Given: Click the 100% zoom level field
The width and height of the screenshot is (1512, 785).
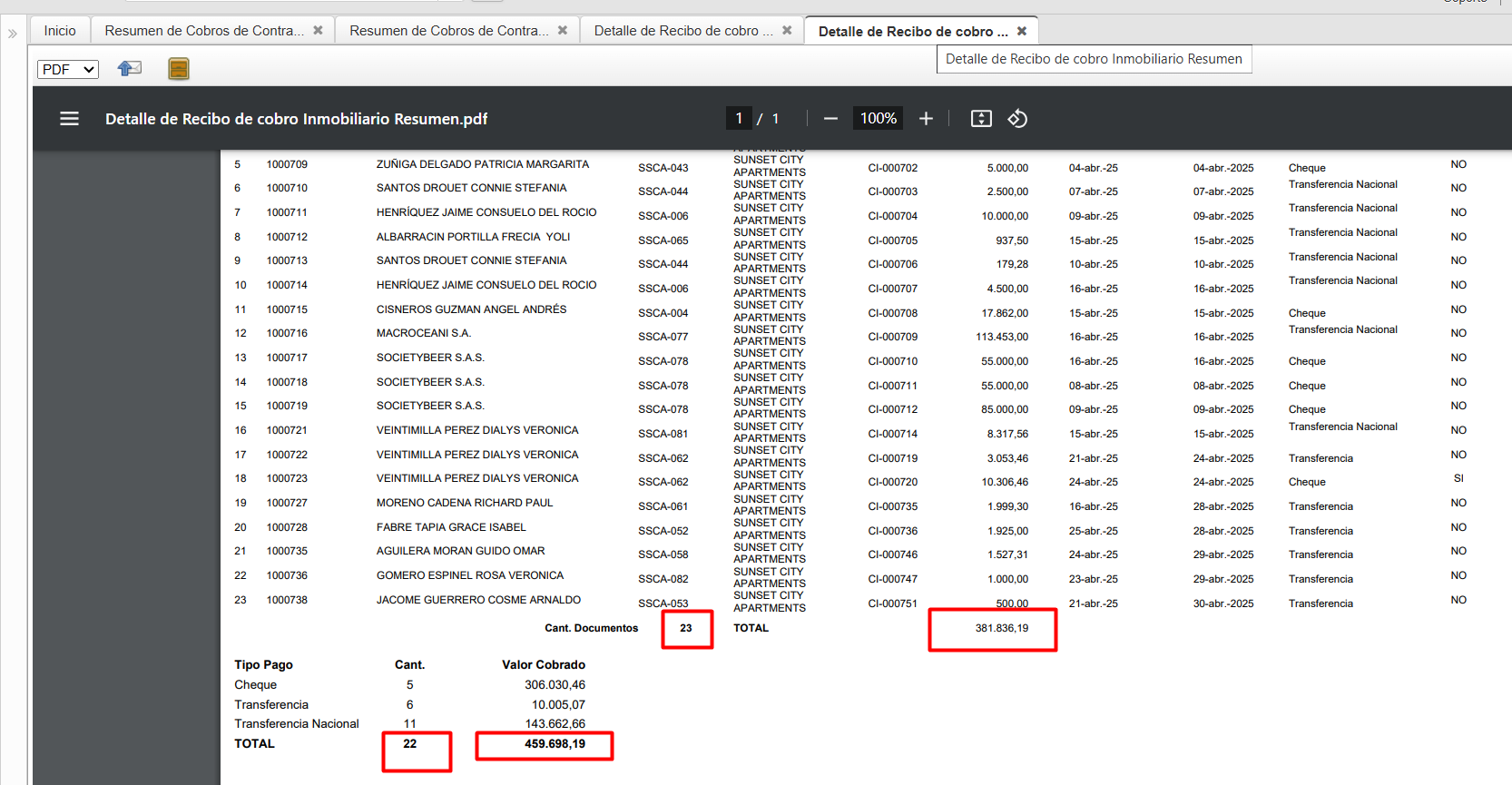Looking at the screenshot, I should [x=878, y=119].
